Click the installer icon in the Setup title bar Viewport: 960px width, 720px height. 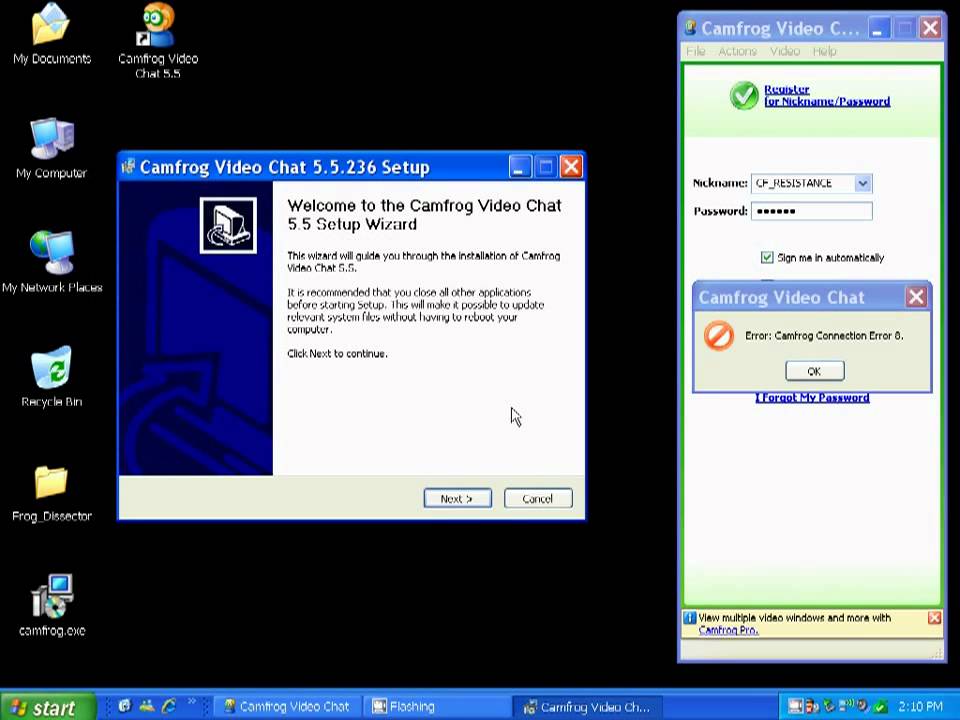pyautogui.click(x=128, y=167)
